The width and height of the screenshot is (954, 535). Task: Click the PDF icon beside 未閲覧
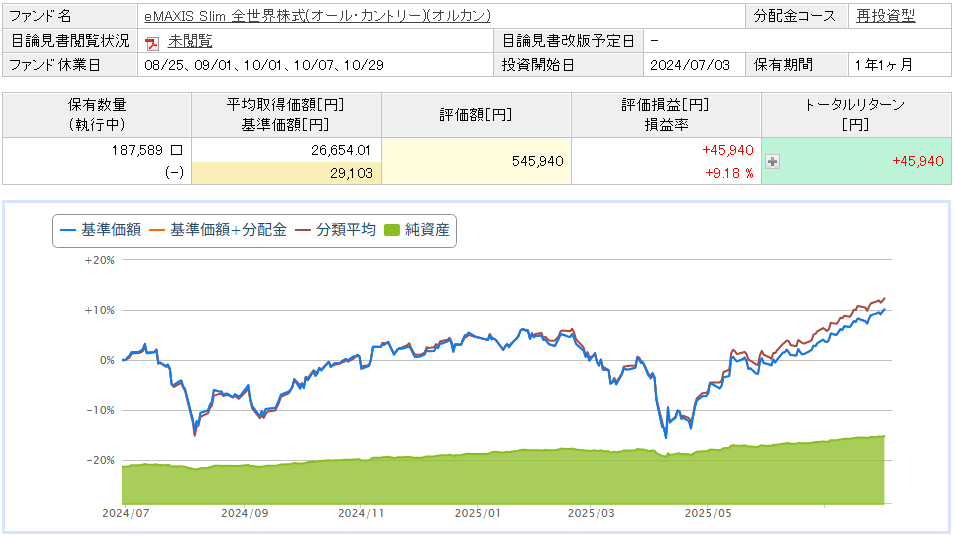[151, 43]
